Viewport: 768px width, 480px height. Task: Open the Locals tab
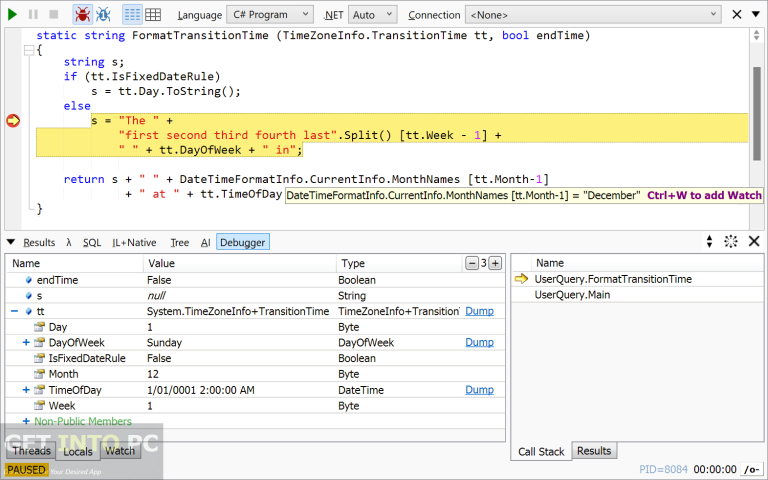77,451
